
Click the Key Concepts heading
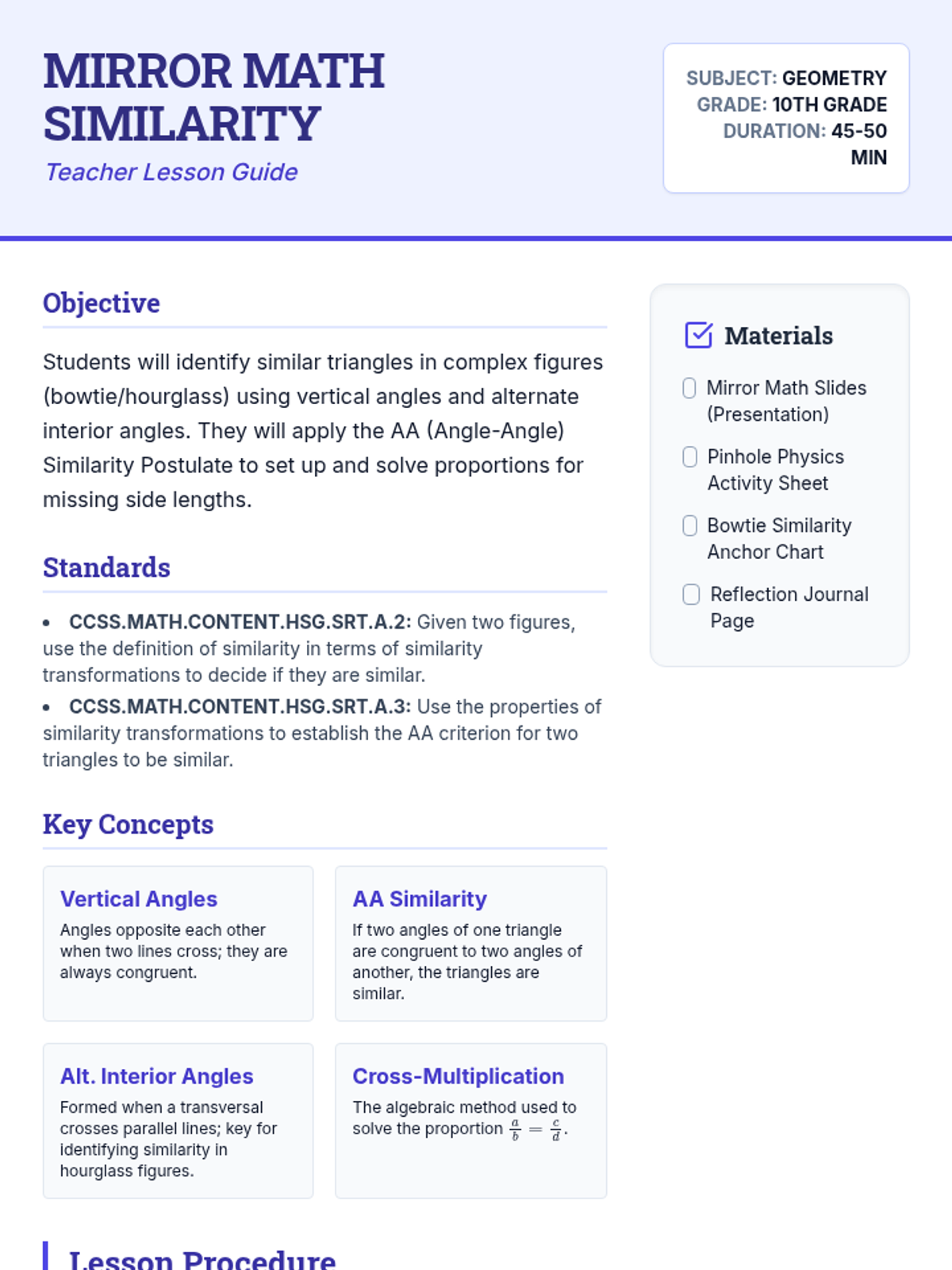(128, 824)
